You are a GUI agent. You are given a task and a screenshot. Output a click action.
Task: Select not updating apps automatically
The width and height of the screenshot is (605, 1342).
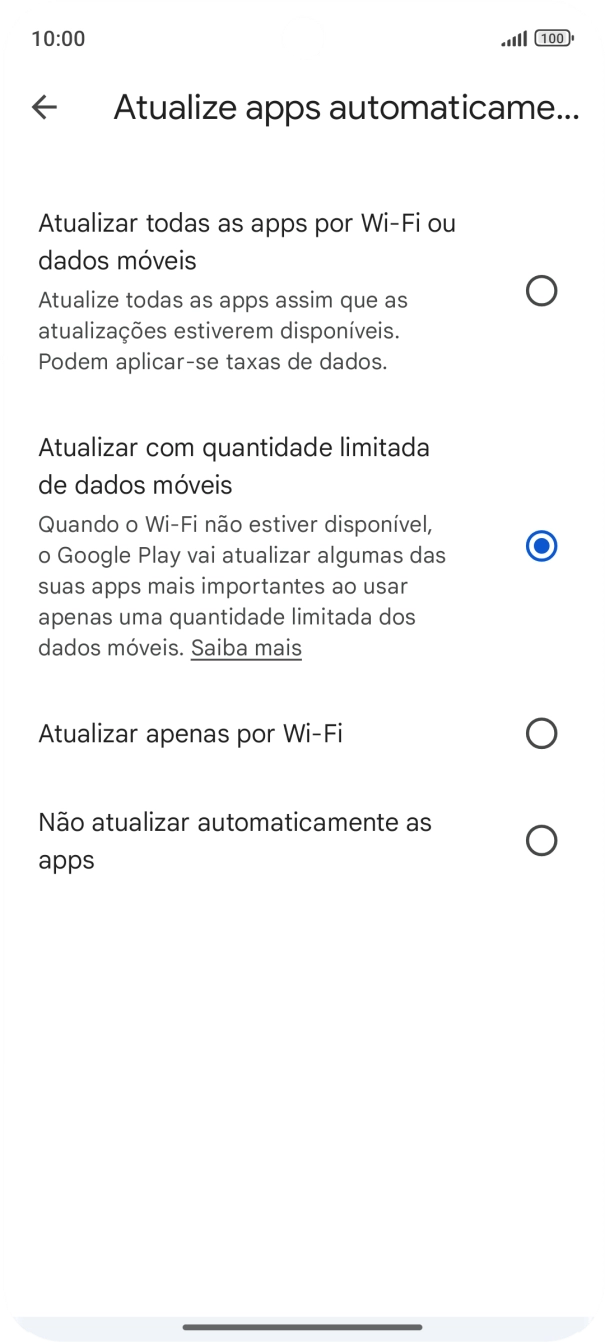click(541, 840)
